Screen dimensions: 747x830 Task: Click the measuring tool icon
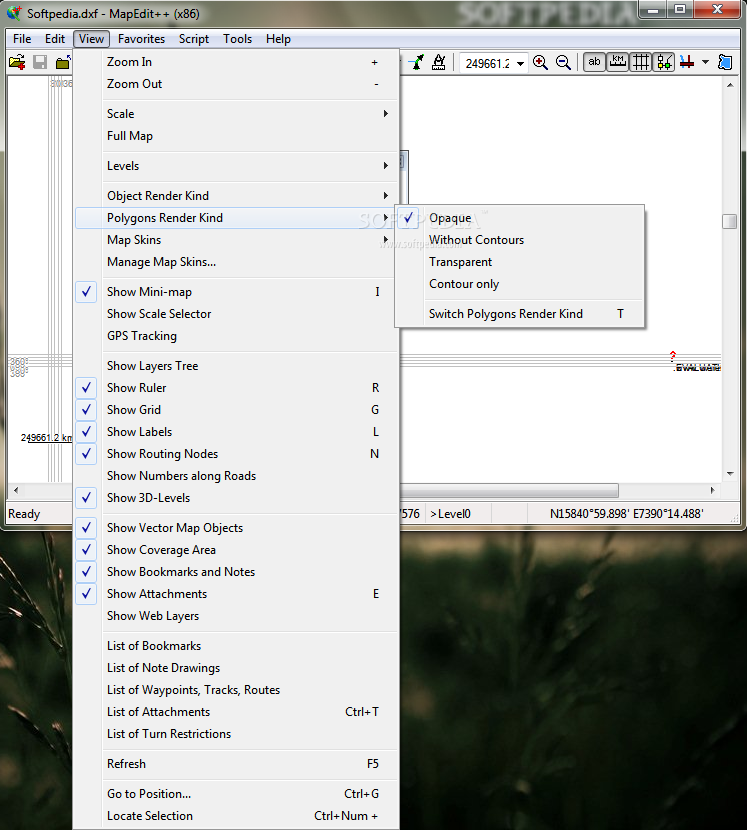point(439,62)
